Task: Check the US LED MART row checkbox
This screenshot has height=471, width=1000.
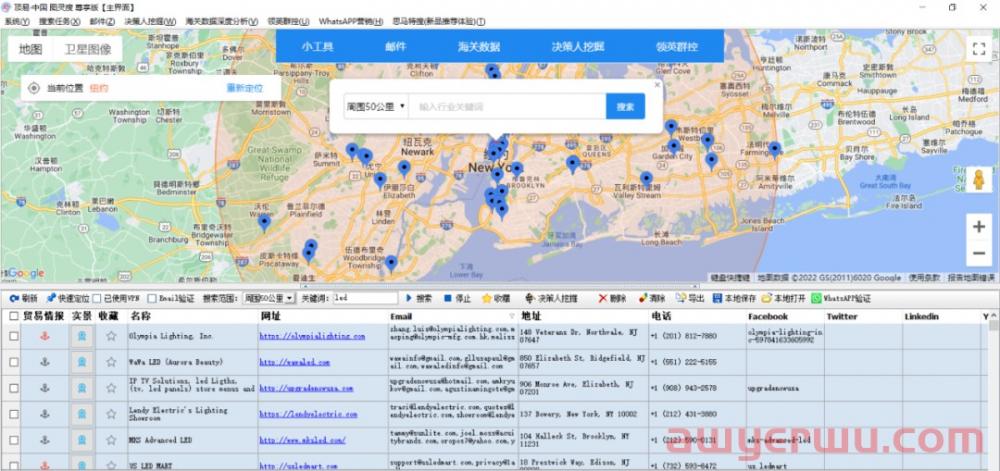Action: pos(14,466)
